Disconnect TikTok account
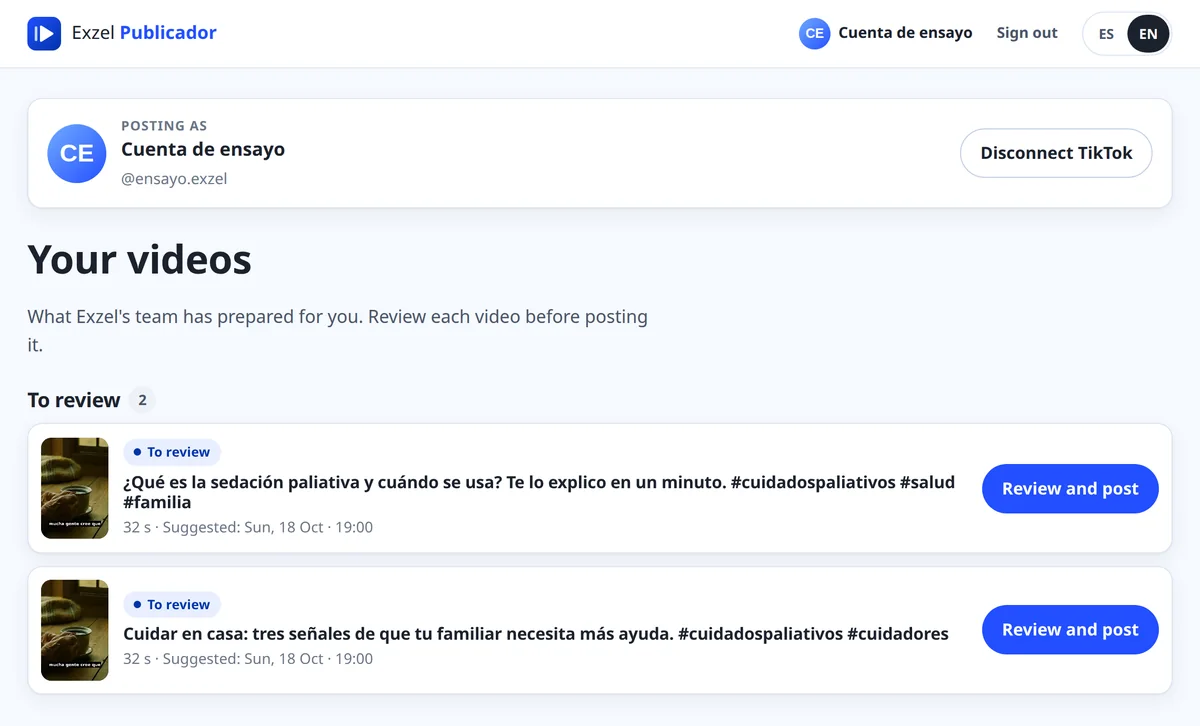The image size is (1200, 726). pos(1056,153)
